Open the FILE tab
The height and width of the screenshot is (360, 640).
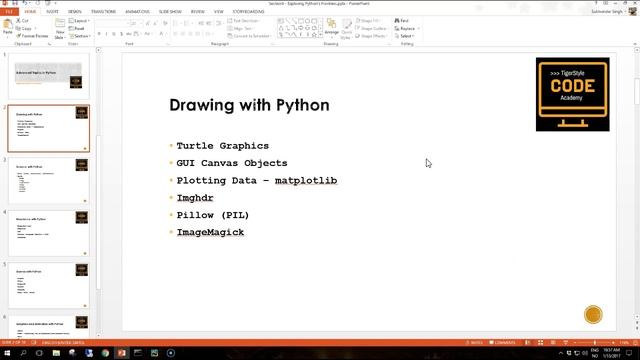click(9, 11)
